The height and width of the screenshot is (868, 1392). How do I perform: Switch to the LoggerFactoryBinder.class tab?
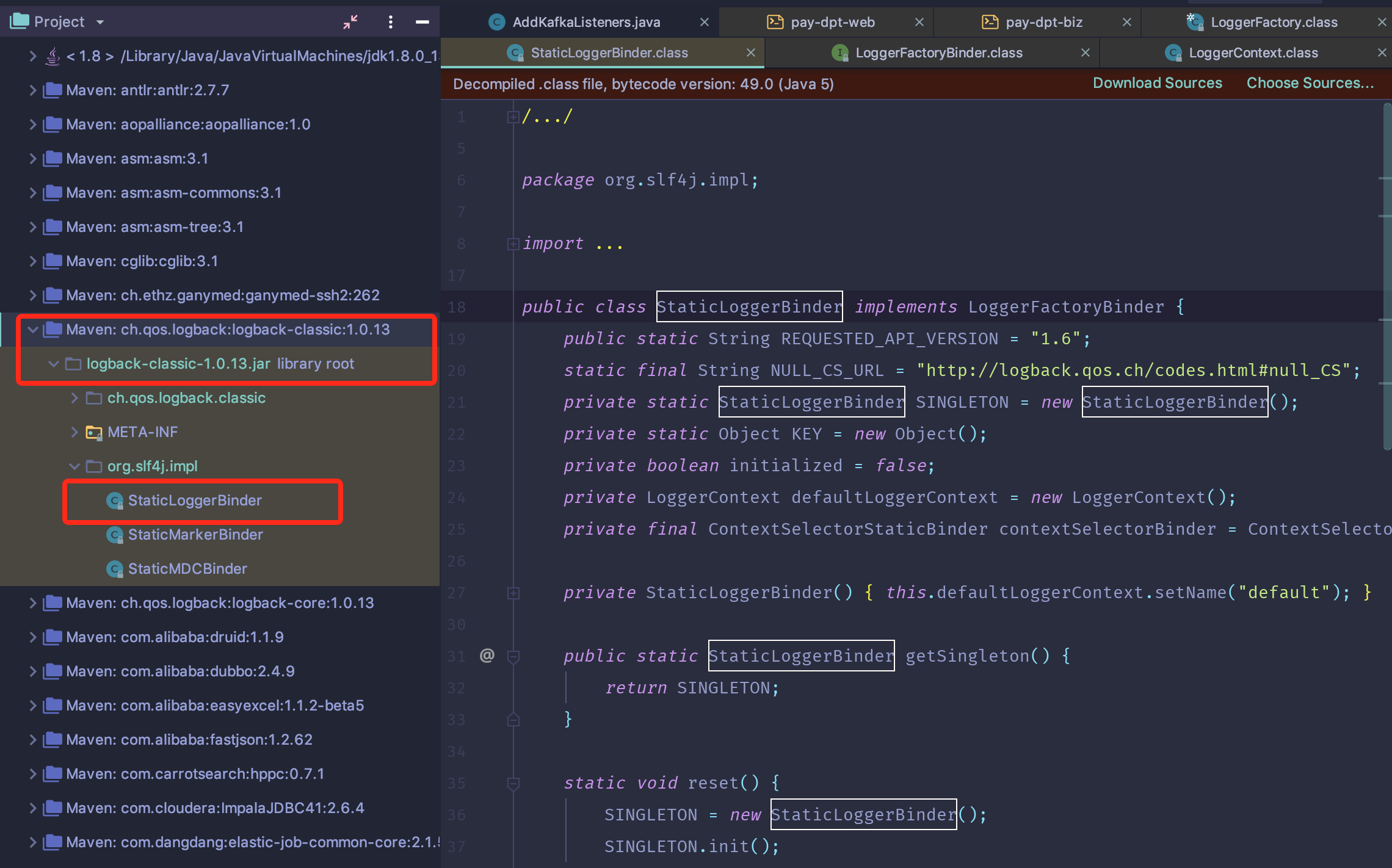(x=938, y=53)
